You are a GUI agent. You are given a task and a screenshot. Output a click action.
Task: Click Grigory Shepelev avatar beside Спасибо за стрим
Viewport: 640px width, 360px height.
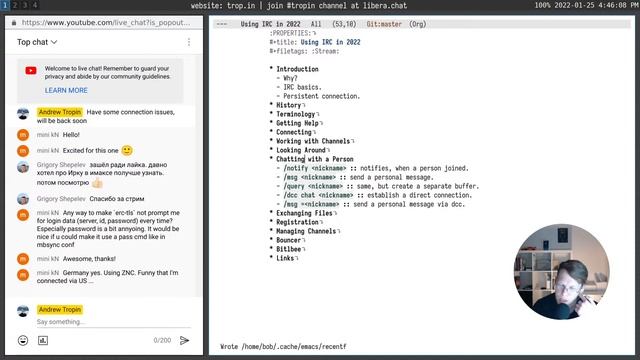(x=23, y=199)
